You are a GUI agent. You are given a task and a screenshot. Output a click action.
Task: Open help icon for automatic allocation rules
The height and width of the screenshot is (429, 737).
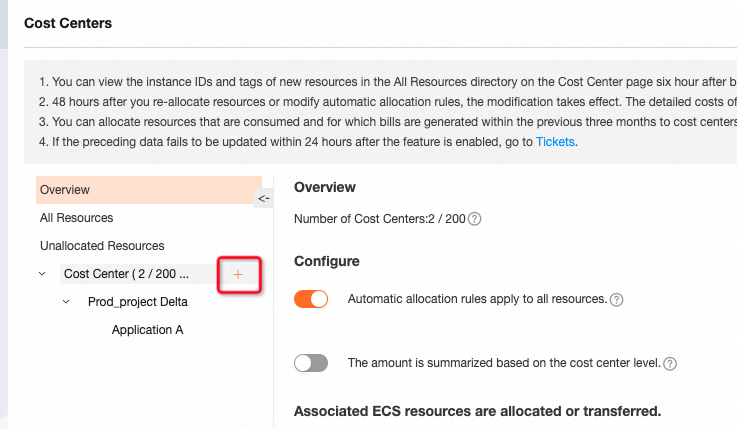(617, 300)
